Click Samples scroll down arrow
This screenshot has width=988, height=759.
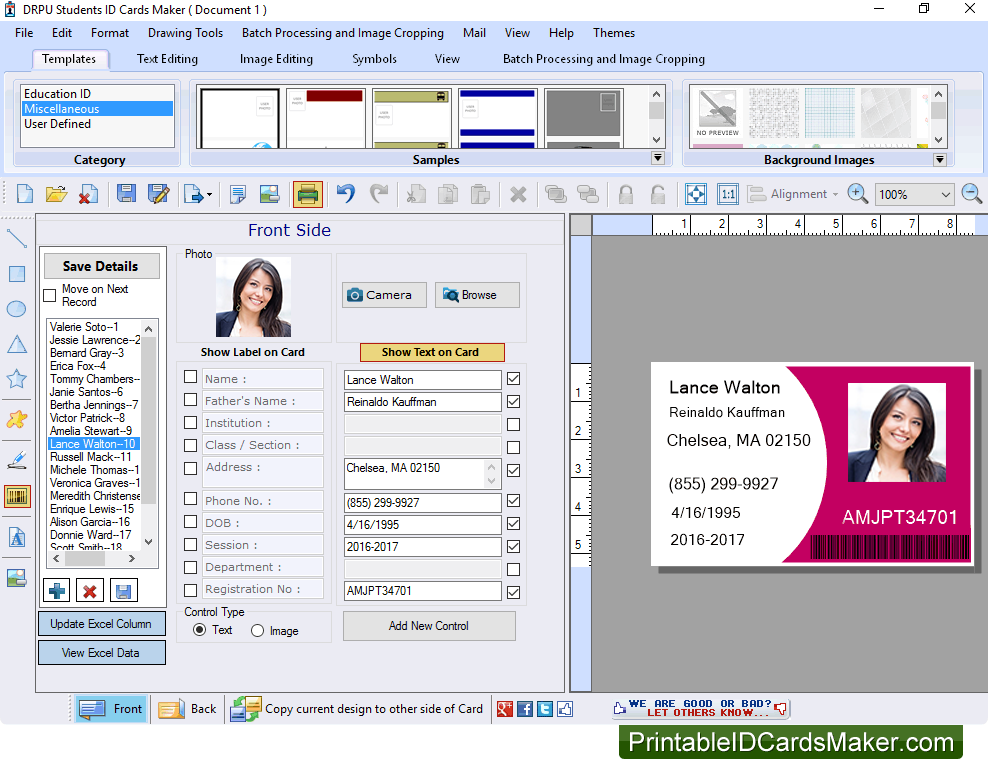657,140
